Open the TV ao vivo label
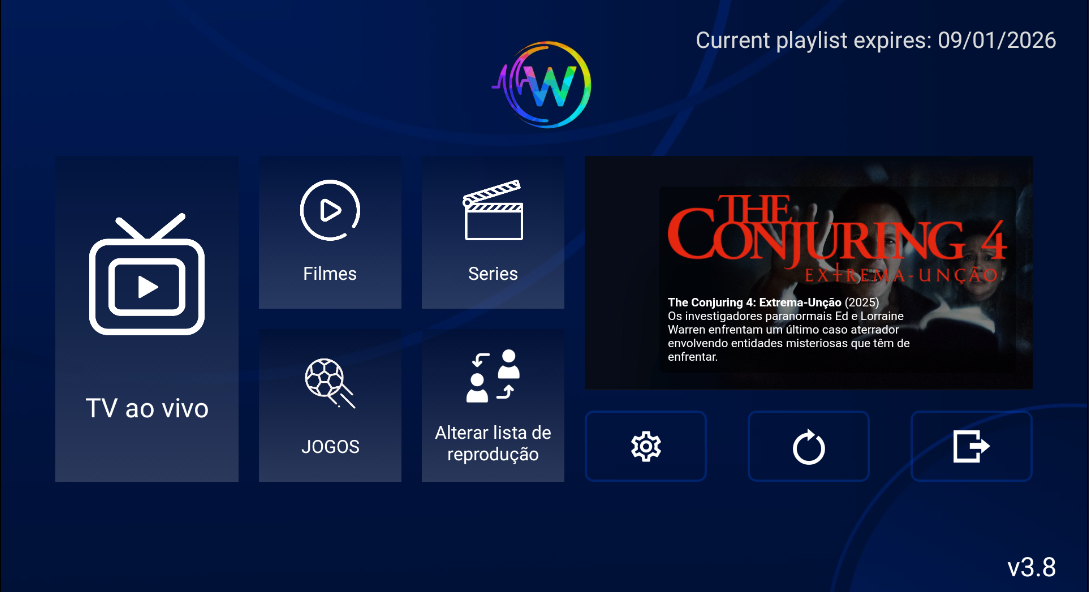 (x=147, y=408)
